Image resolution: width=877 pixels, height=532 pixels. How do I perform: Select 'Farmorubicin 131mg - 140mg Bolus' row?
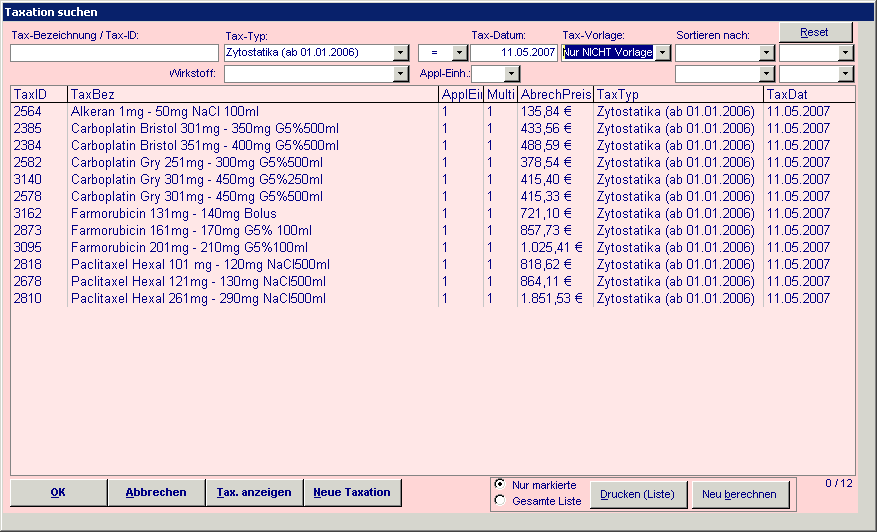pos(433,213)
